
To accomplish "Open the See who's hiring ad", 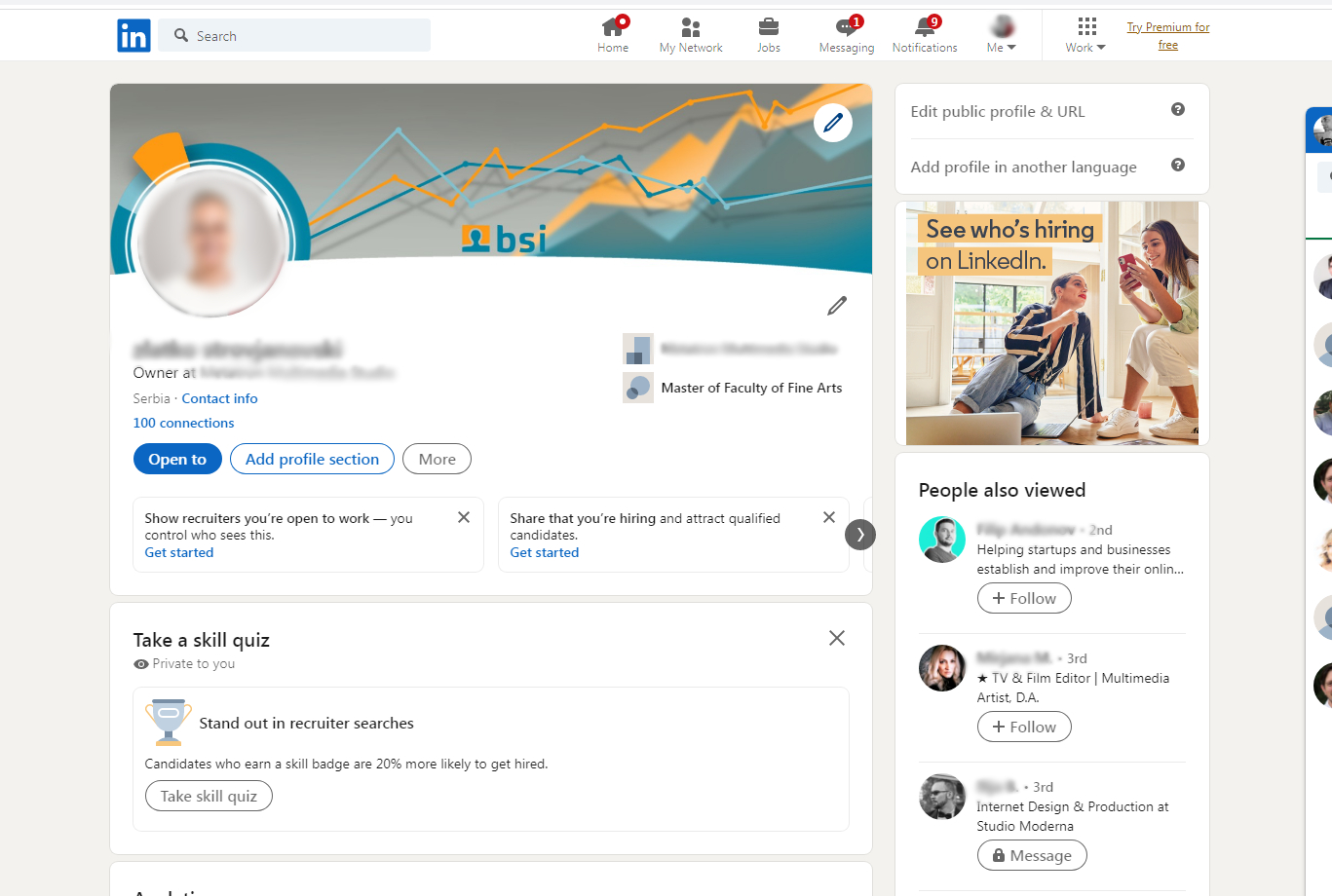I will pos(1052,323).
